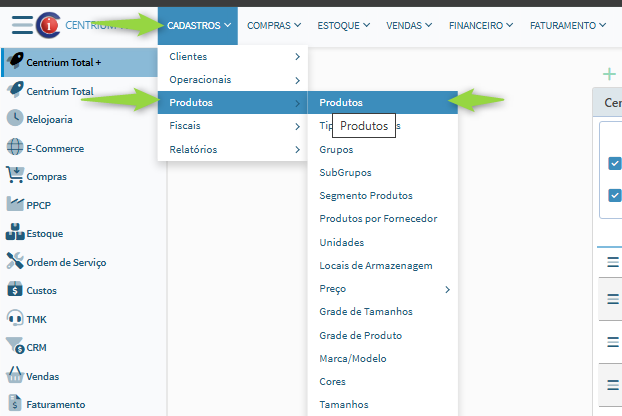
Task: Open the COMPRAS dropdown menu
Action: (x=273, y=25)
